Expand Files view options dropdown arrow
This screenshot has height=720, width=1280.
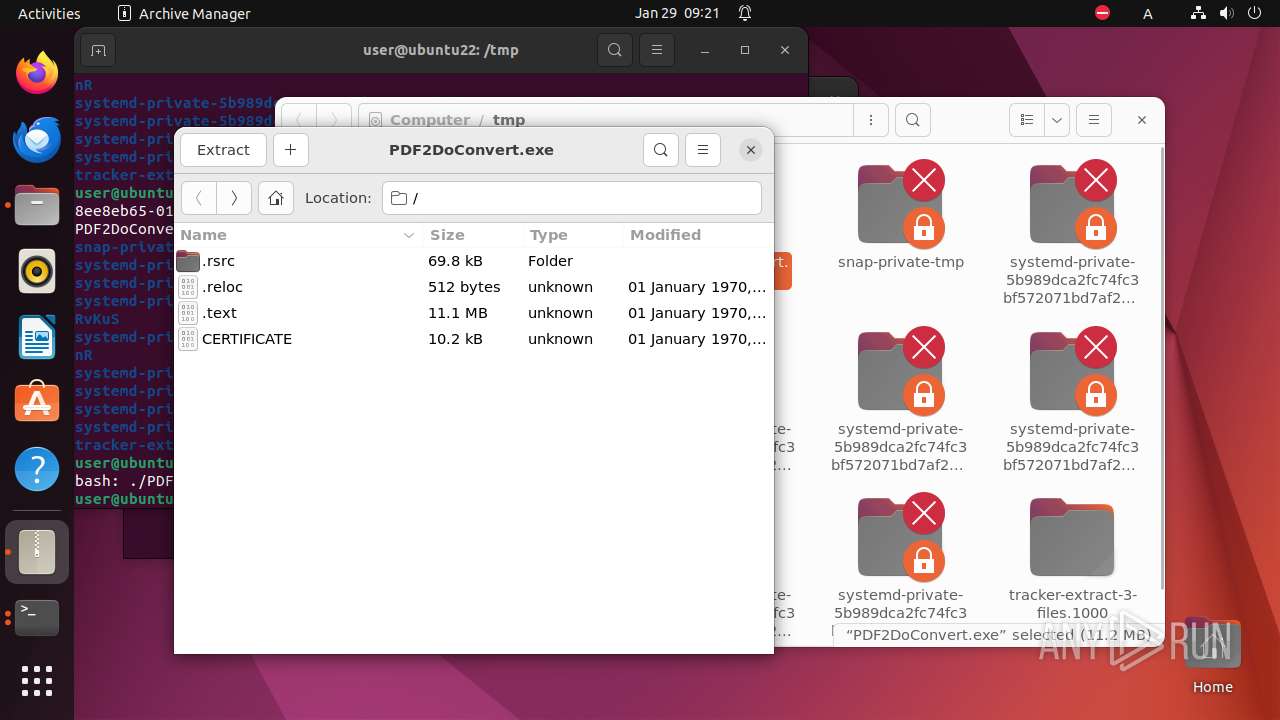(1057, 120)
